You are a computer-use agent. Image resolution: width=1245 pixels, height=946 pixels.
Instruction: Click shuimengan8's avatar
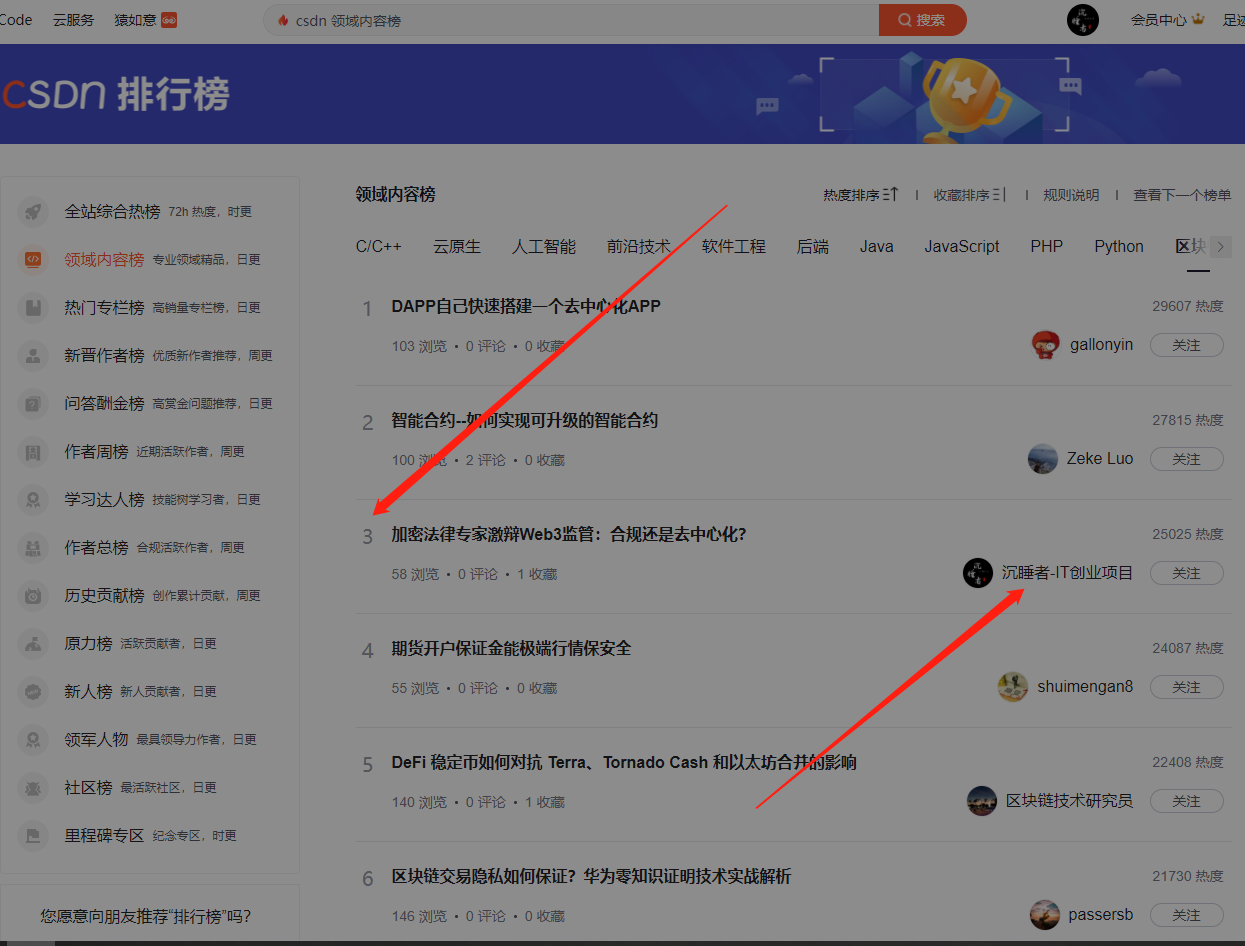point(1013,687)
